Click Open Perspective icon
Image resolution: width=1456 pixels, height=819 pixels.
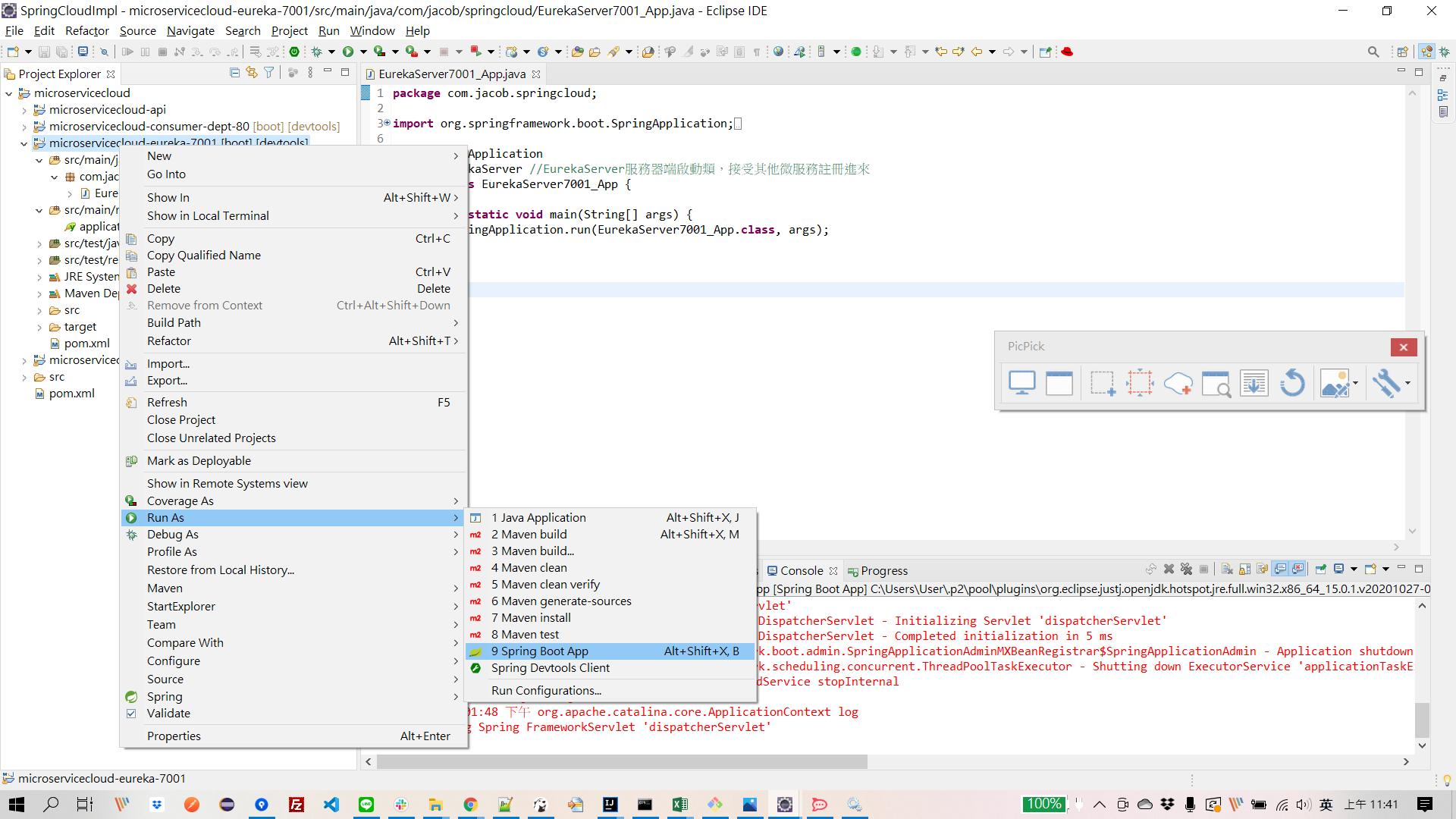pyautogui.click(x=1403, y=52)
